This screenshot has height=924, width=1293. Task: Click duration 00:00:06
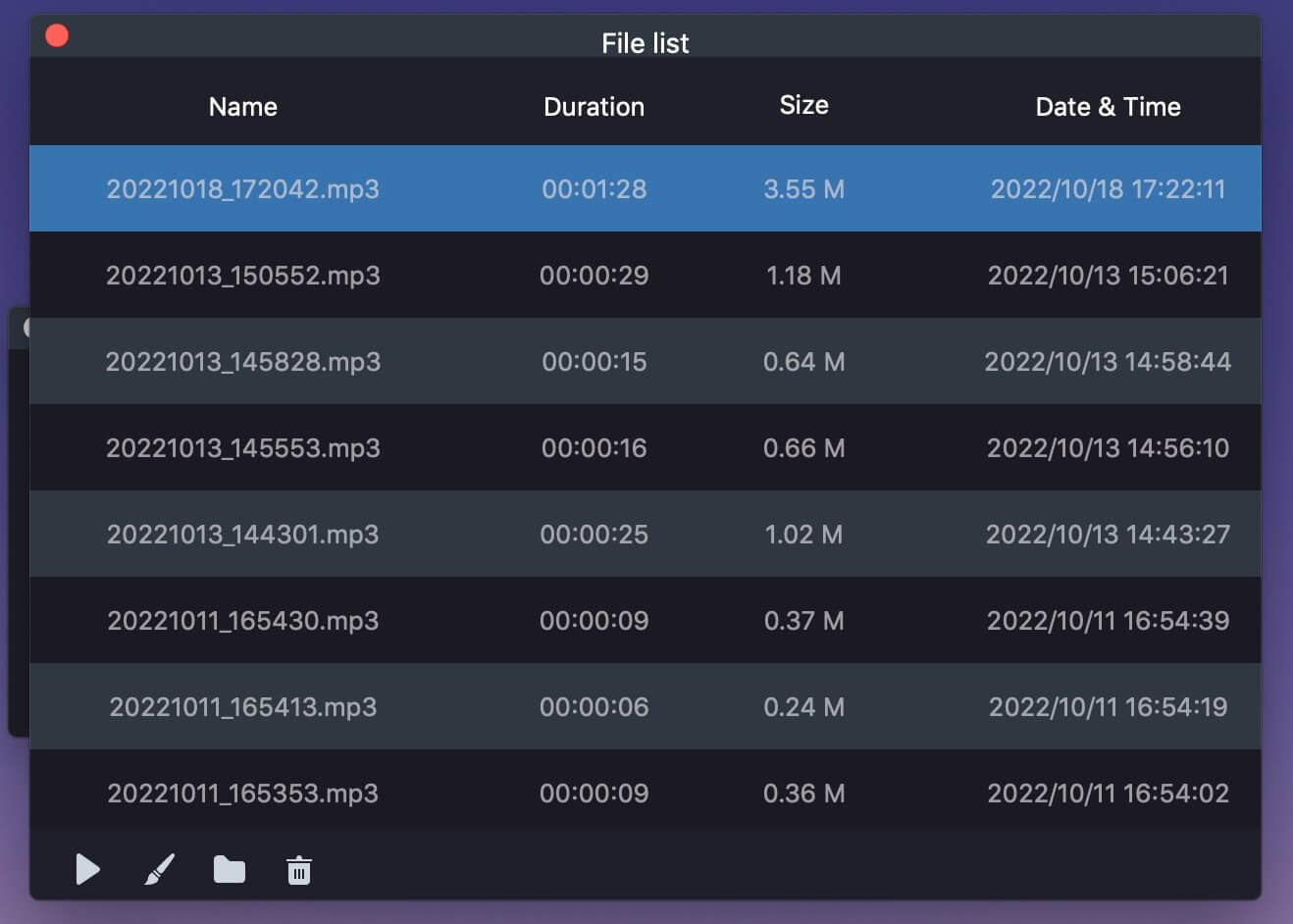595,706
